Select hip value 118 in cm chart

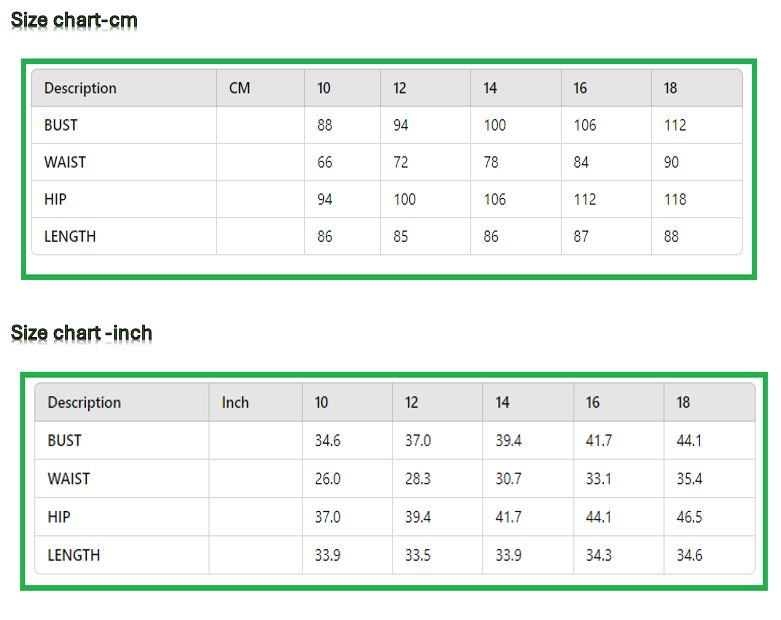point(675,199)
